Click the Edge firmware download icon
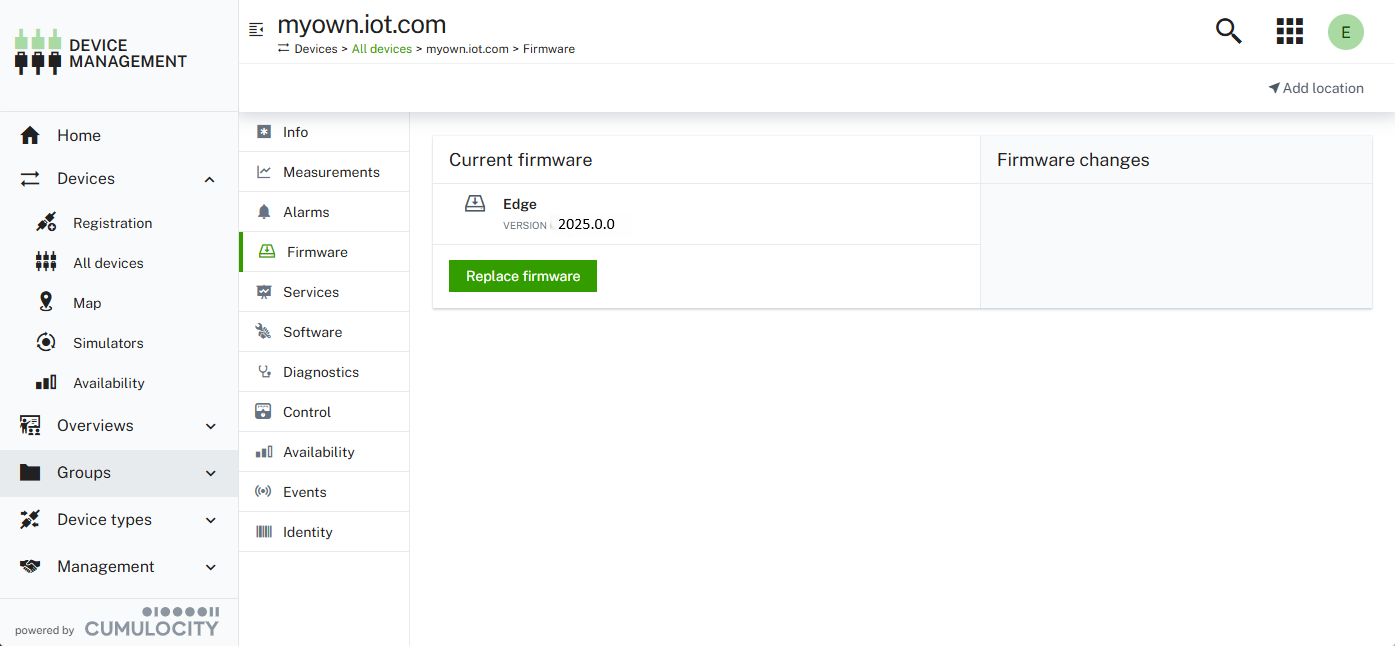Viewport: 1395px width, 646px height. pos(475,204)
